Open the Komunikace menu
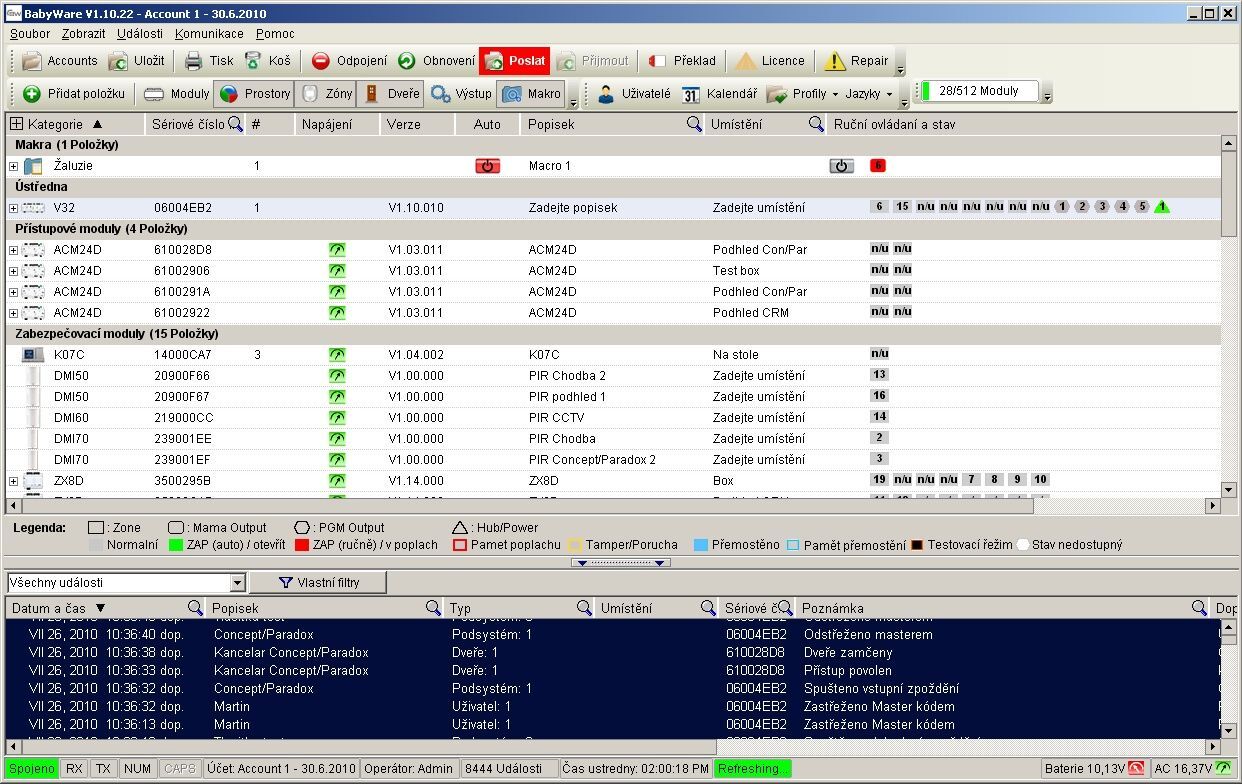Screen dimensions: 1242x784 coord(208,34)
